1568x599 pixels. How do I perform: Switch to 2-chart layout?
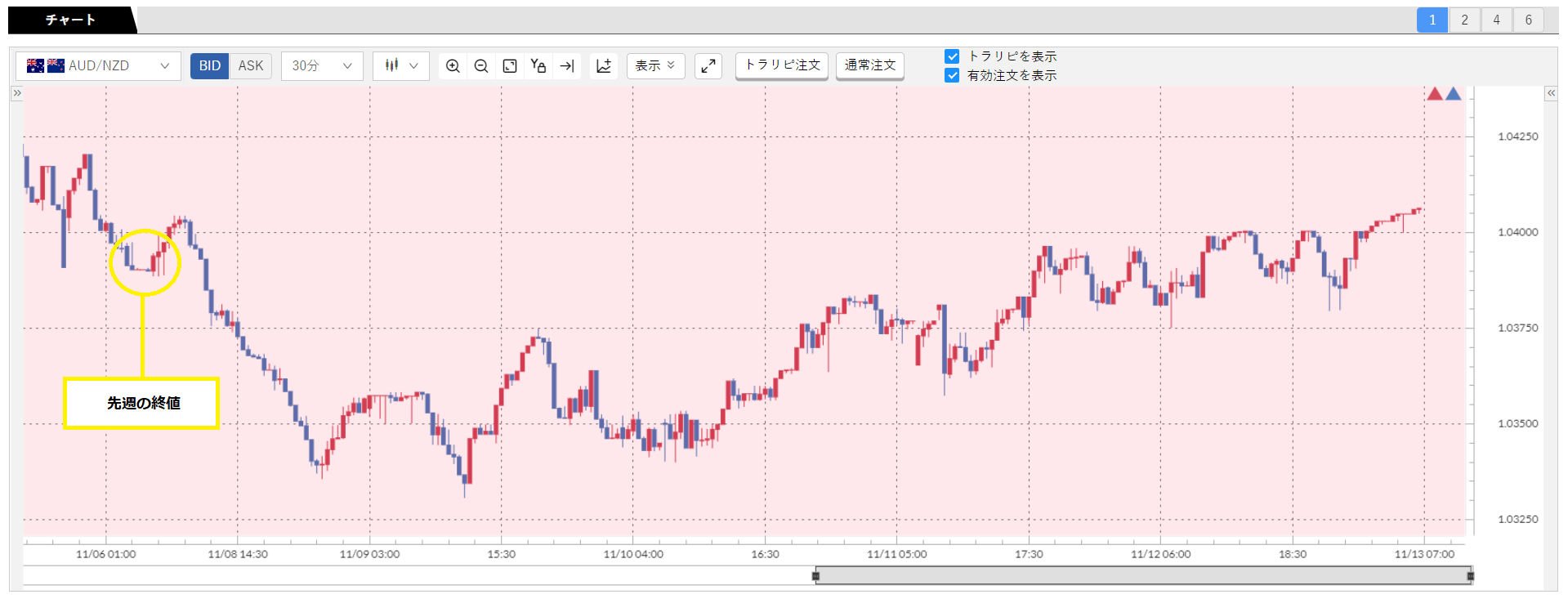(x=1464, y=20)
